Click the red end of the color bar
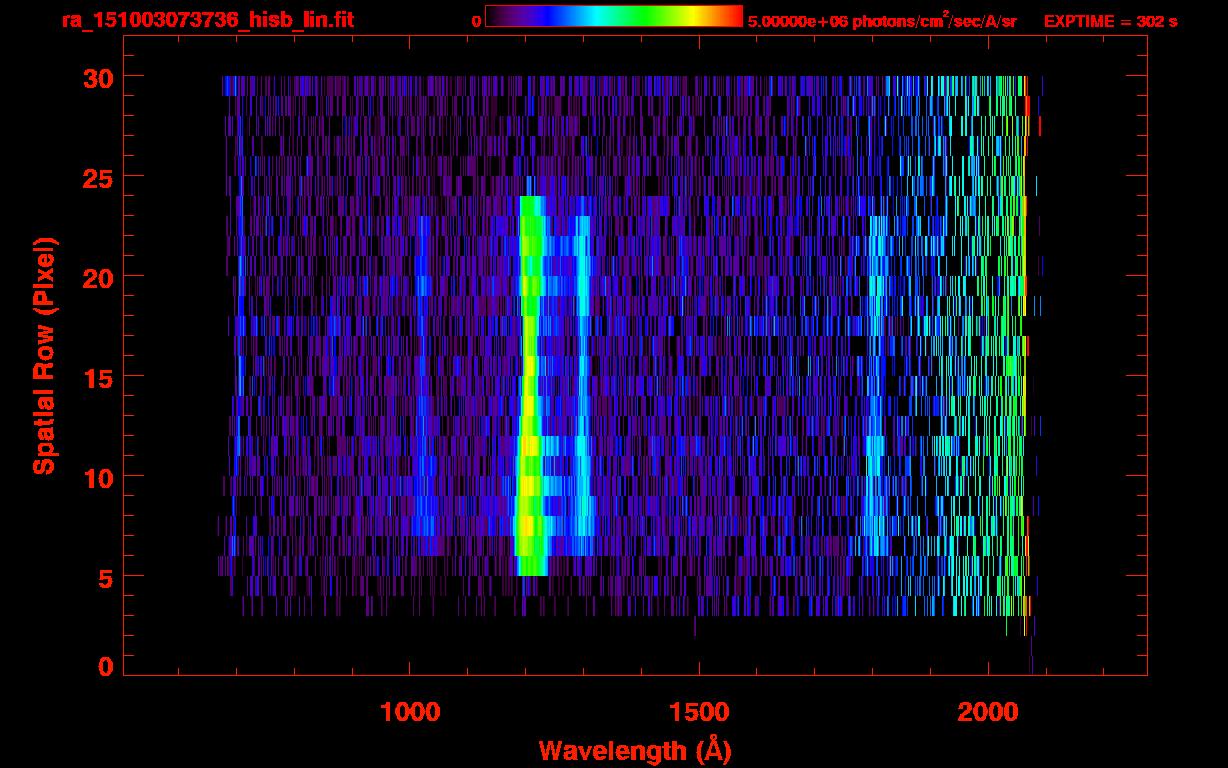Viewport: 1228px width, 768px height. click(730, 17)
